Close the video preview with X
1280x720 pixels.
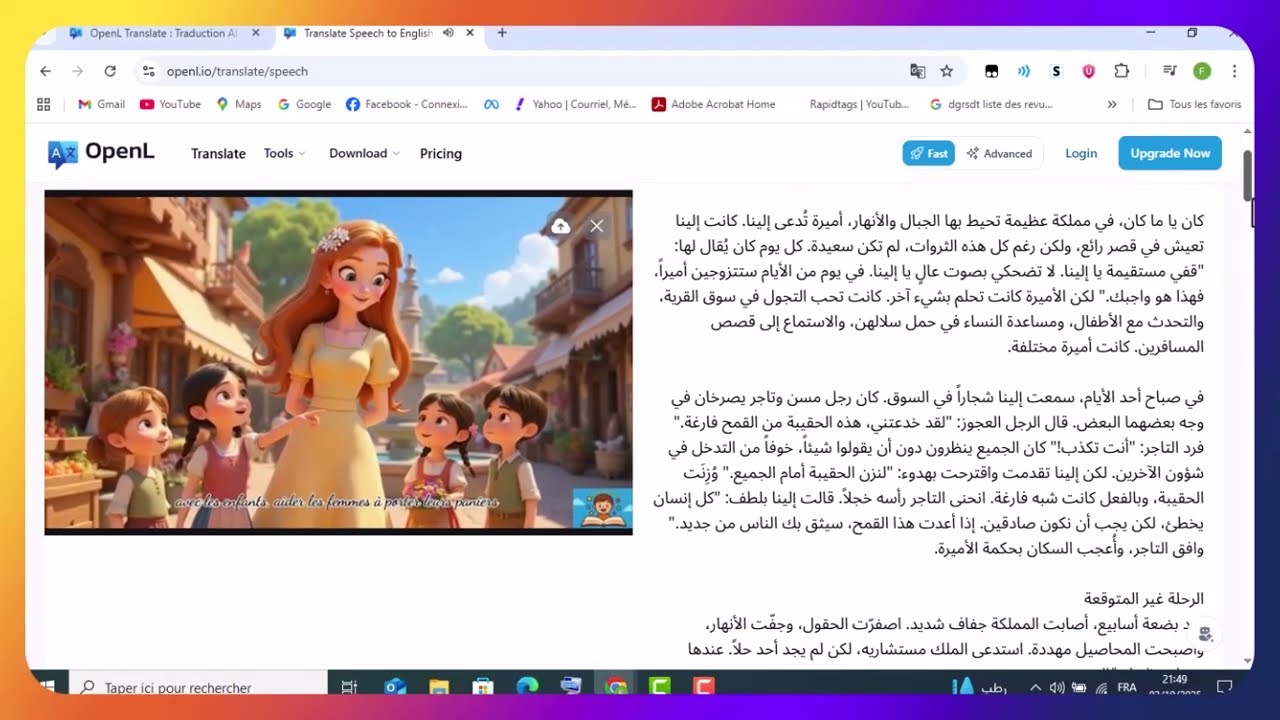click(597, 226)
